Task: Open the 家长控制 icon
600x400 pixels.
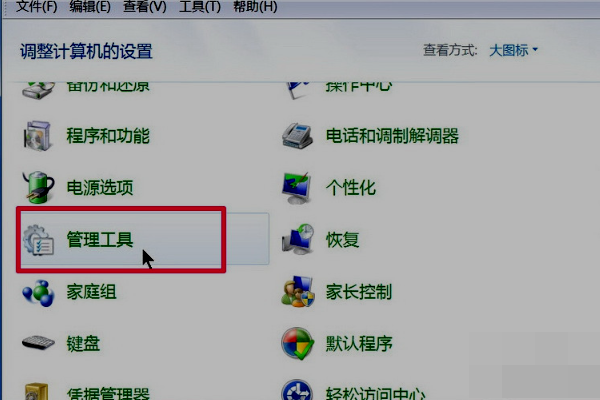Action: coord(298,292)
